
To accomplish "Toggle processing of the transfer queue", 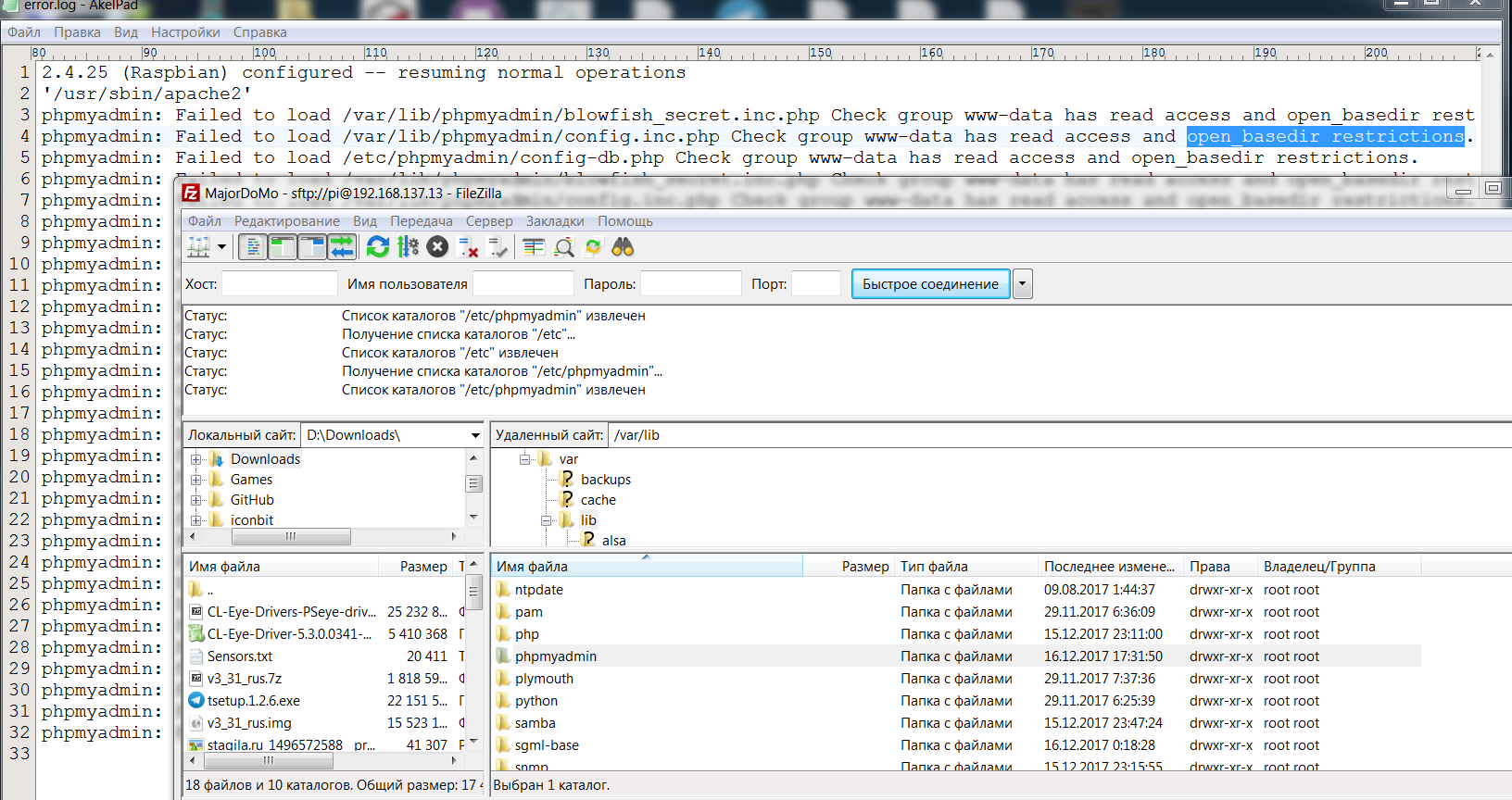I will click(x=408, y=247).
